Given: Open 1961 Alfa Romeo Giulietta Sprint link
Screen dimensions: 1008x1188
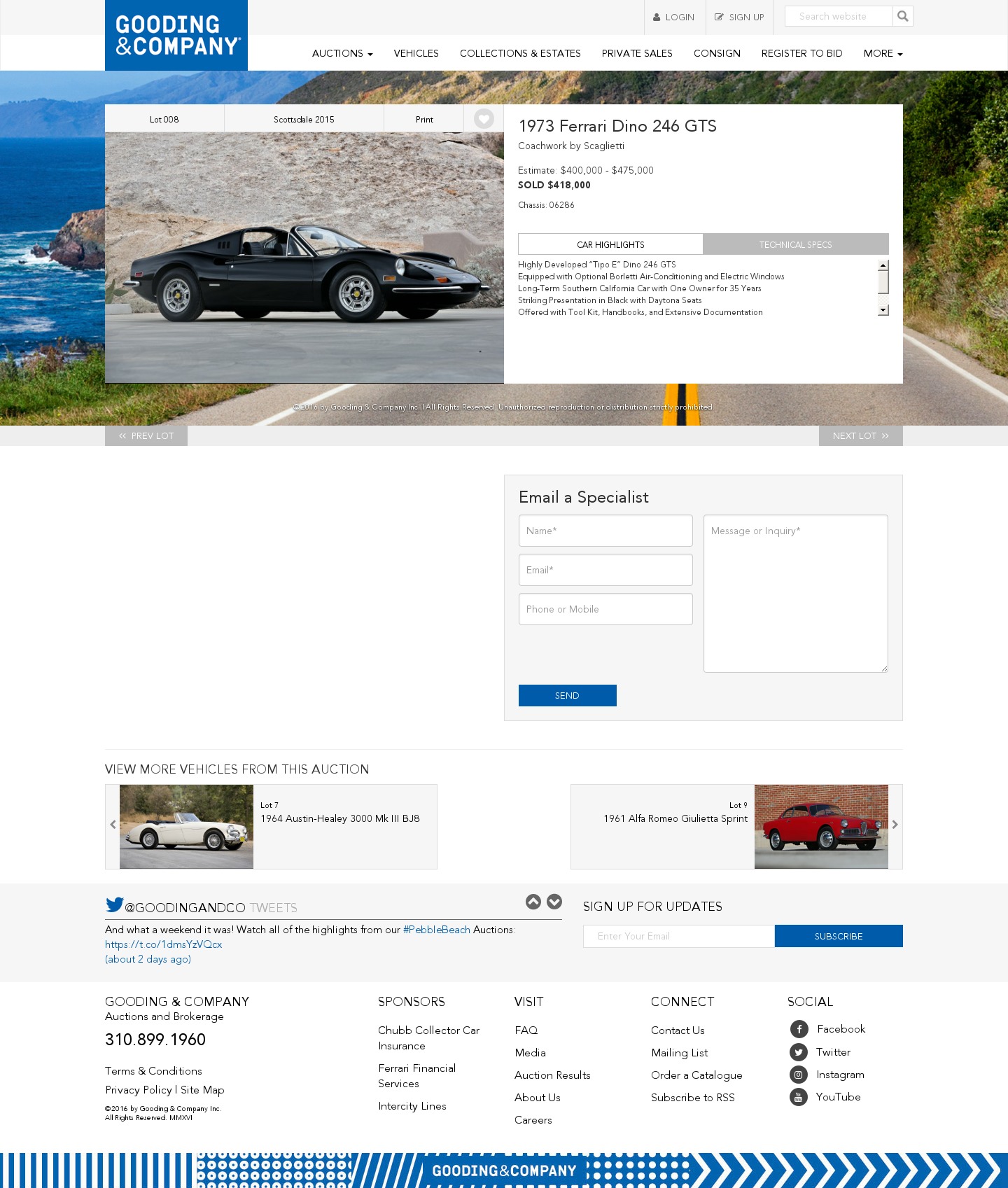Looking at the screenshot, I should coord(675,818).
